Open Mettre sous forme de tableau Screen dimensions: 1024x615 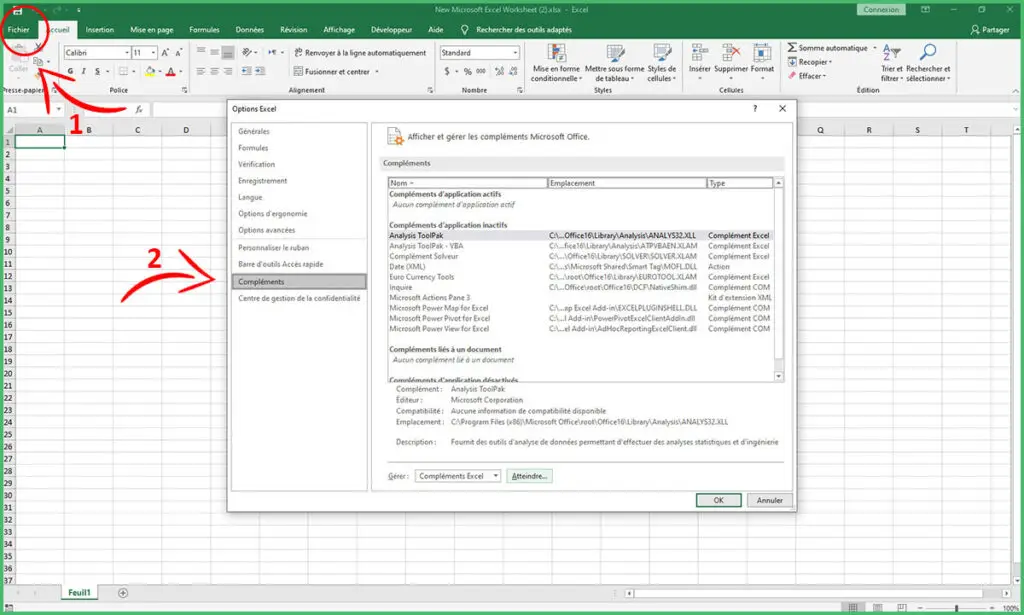(615, 63)
